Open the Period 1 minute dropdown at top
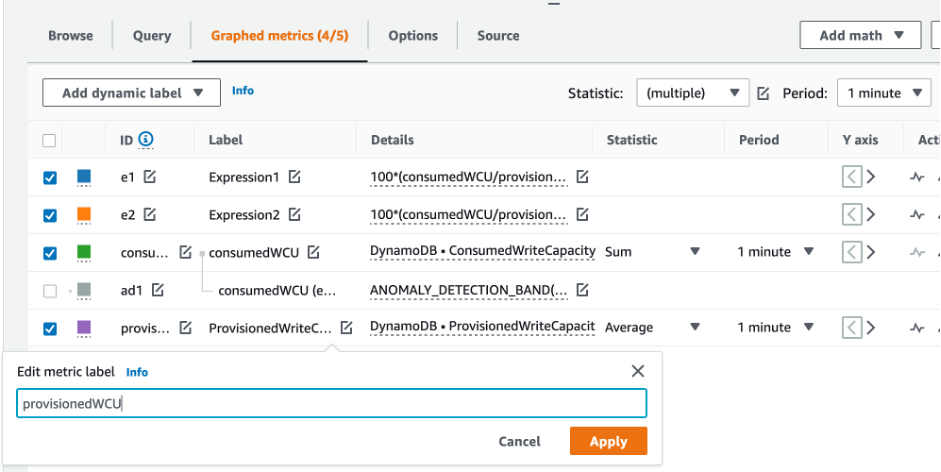Screen dimensions: 941x472 (x=884, y=93)
